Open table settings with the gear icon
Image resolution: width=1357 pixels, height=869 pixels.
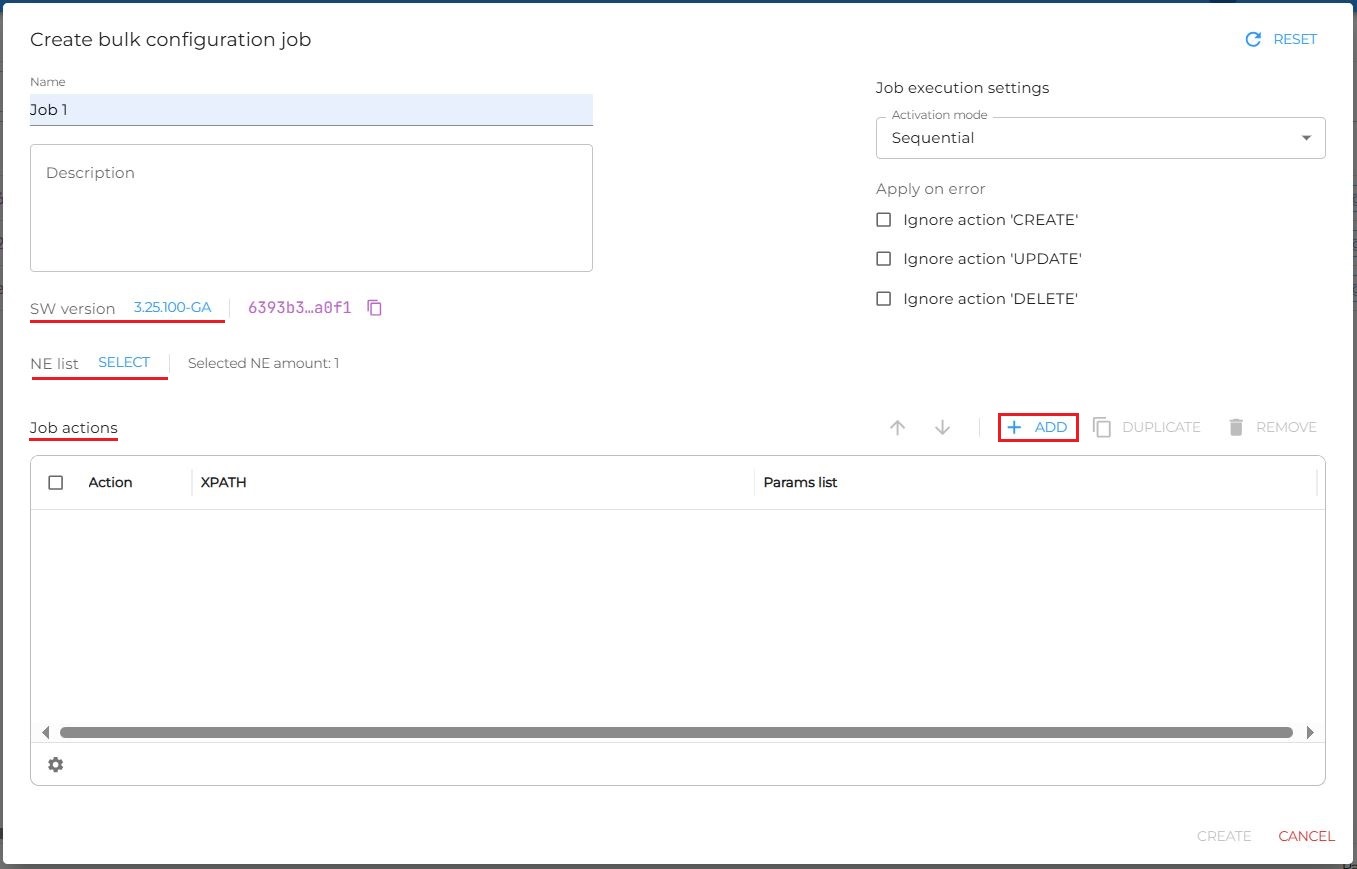(x=56, y=764)
